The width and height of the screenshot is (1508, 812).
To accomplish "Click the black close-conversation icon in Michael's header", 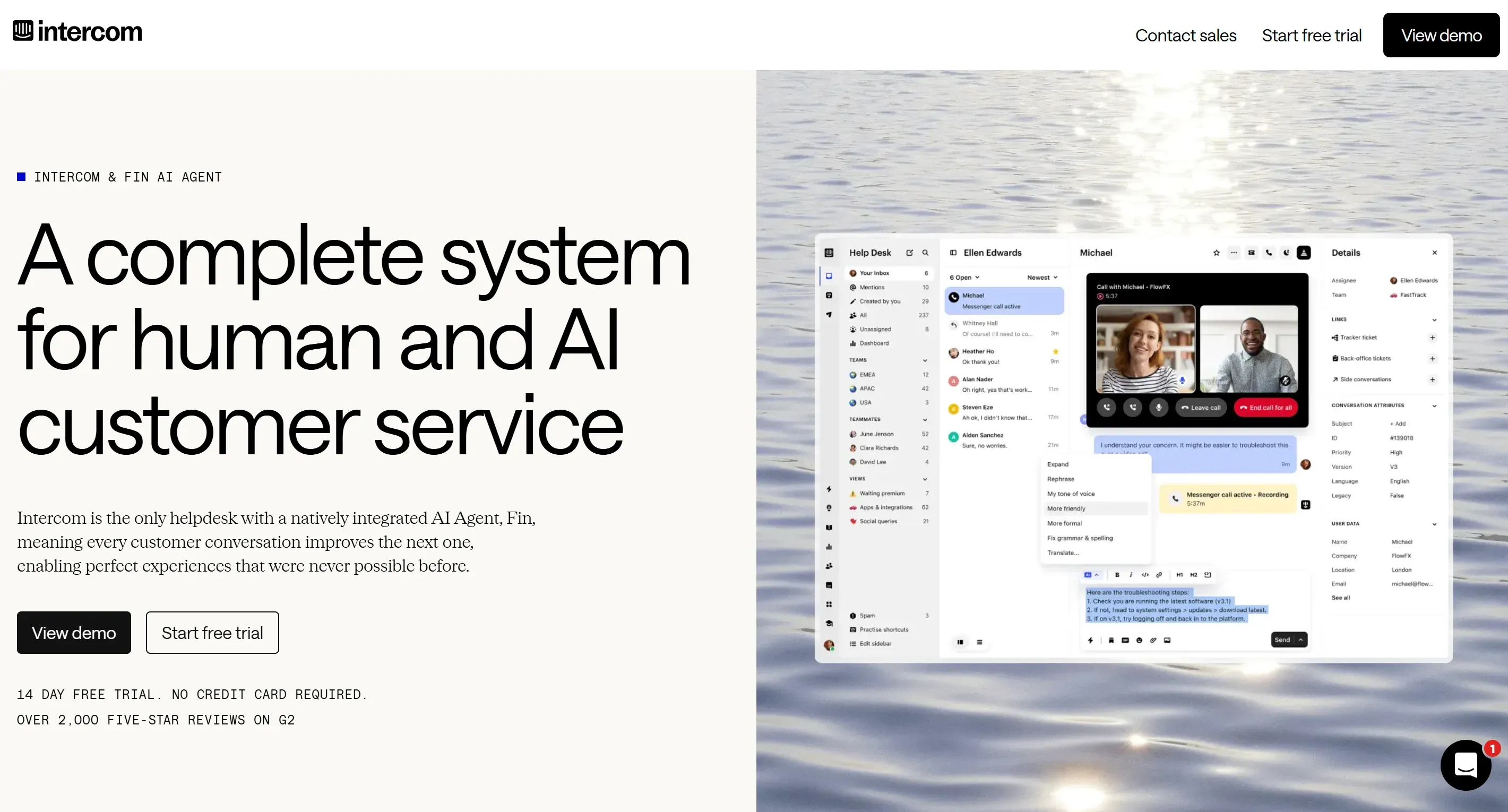I will 1304,253.
